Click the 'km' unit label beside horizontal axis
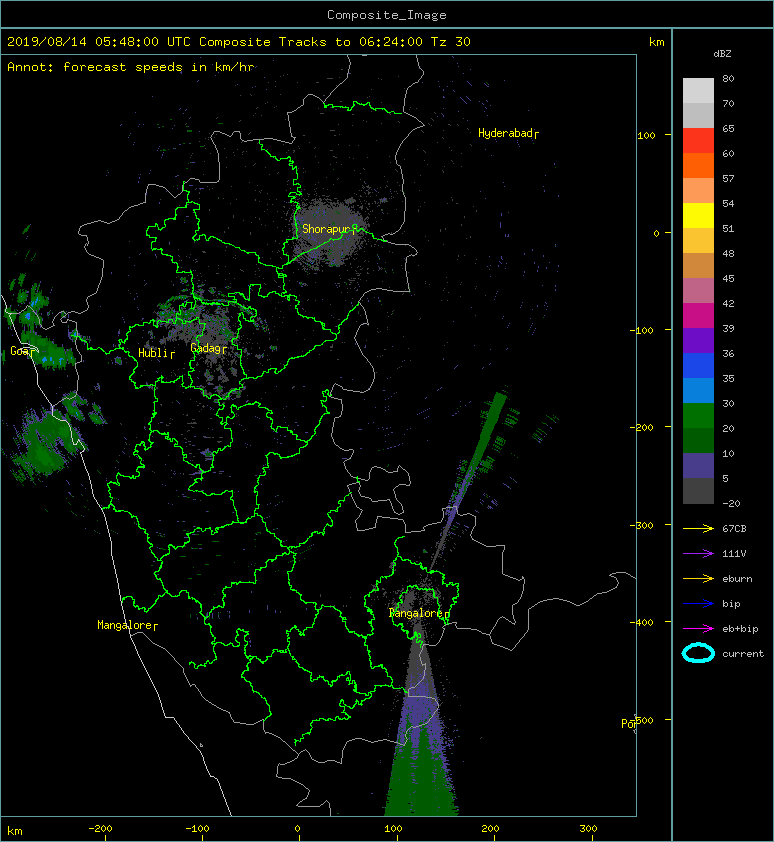This screenshot has width=774, height=842. [15, 831]
